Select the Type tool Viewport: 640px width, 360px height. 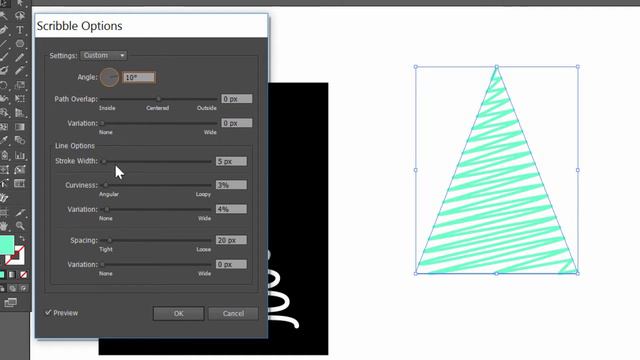[x=20, y=30]
